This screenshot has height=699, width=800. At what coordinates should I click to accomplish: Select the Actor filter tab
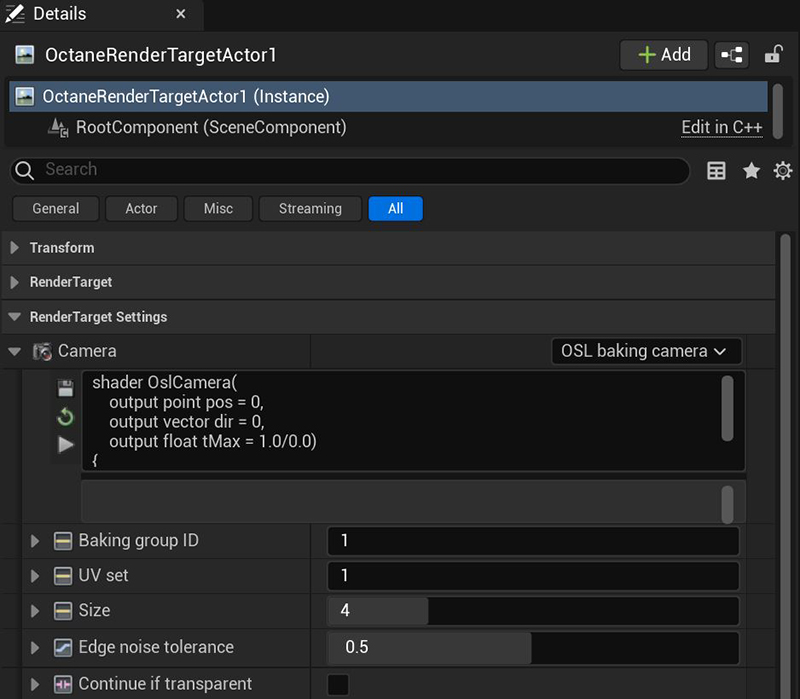tap(141, 209)
